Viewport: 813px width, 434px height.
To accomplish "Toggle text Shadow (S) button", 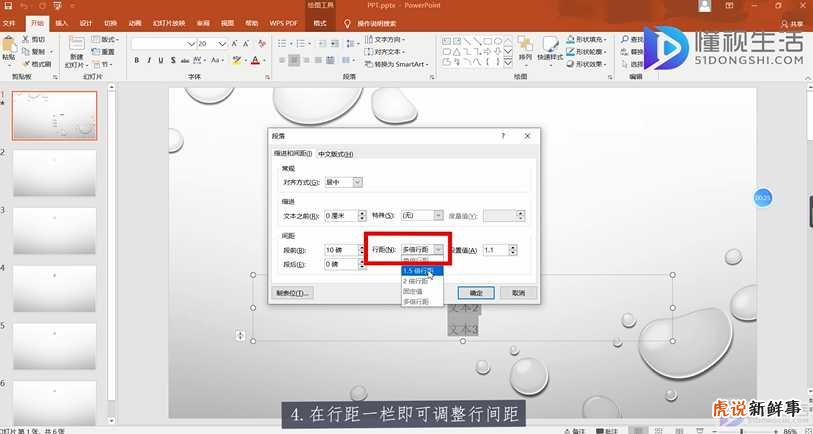I will pos(173,61).
